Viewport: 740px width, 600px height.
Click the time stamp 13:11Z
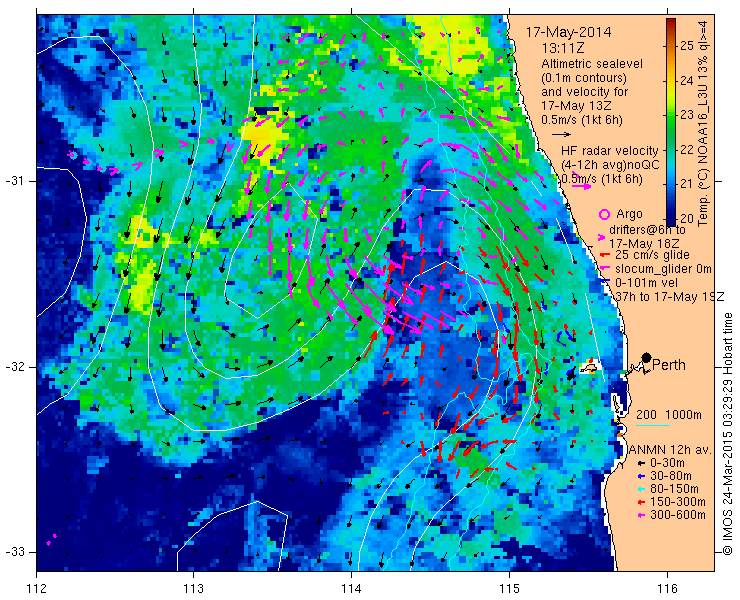click(x=563, y=48)
